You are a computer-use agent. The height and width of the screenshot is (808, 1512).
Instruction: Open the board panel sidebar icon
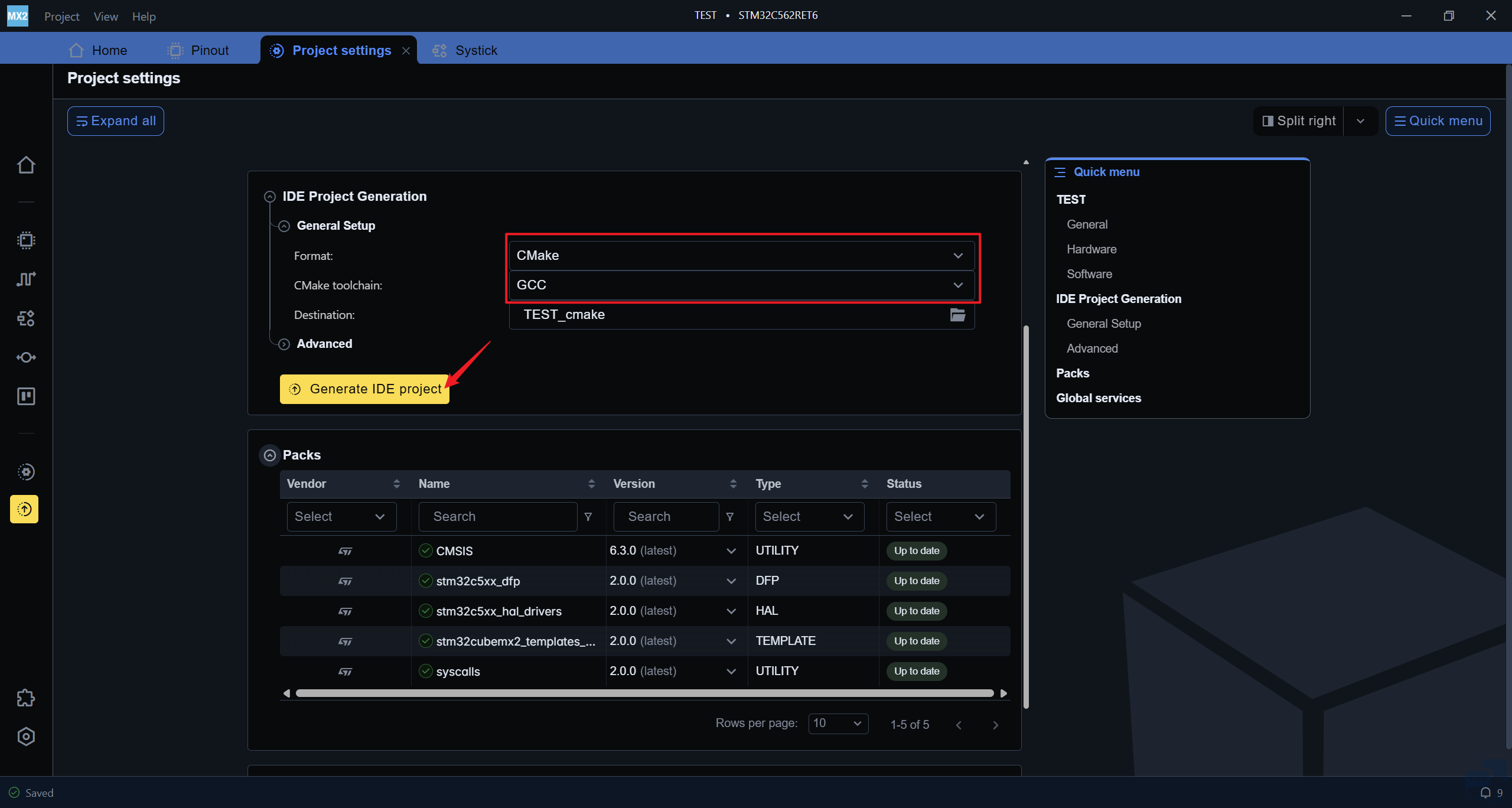26,396
